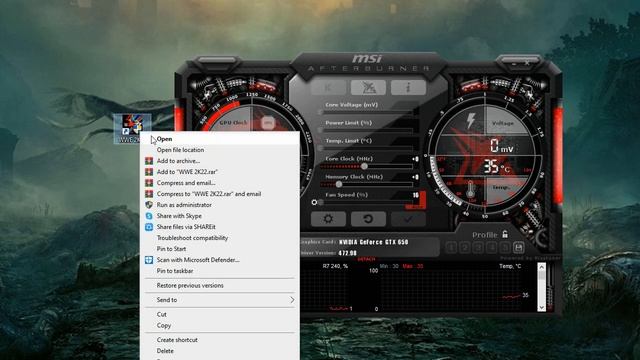Click the 'Temp, °C' graph label
Image resolution: width=640 pixels, height=360 pixels.
(x=510, y=266)
